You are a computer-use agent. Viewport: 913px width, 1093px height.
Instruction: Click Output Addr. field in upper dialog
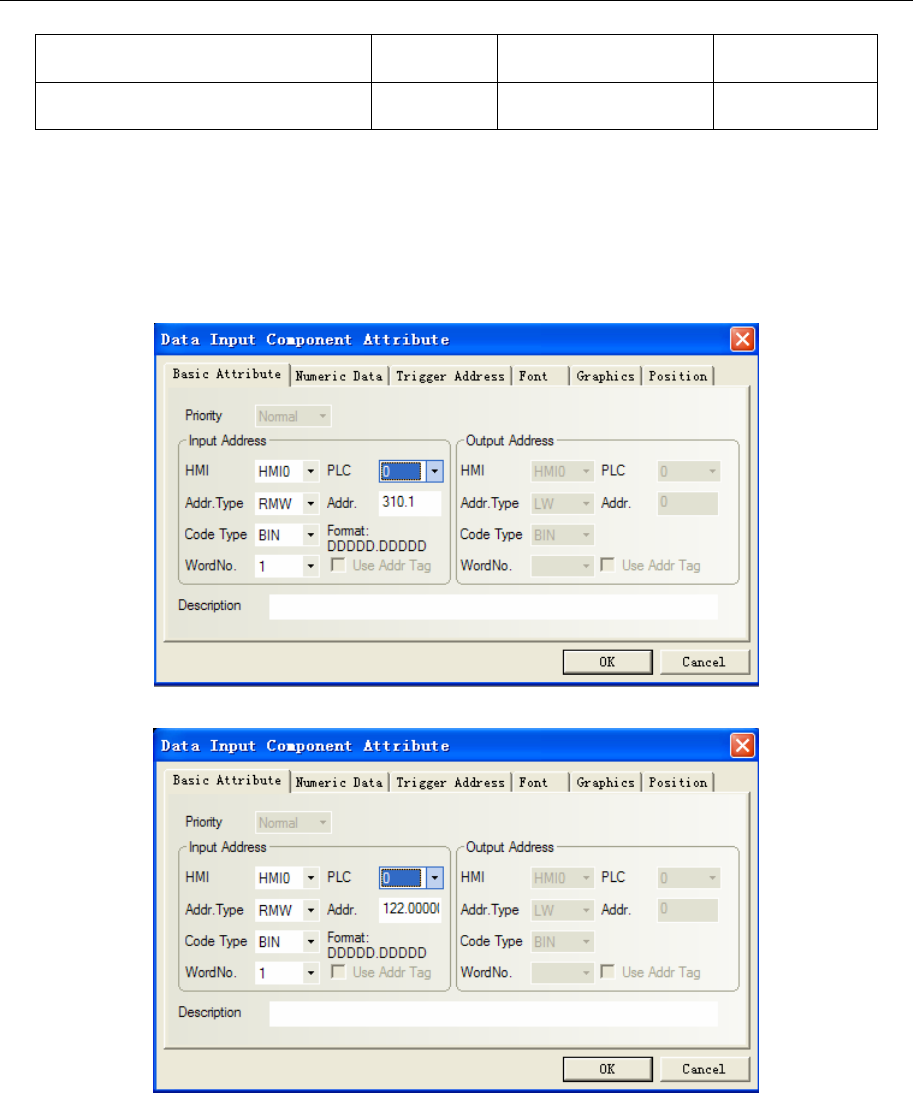(687, 503)
